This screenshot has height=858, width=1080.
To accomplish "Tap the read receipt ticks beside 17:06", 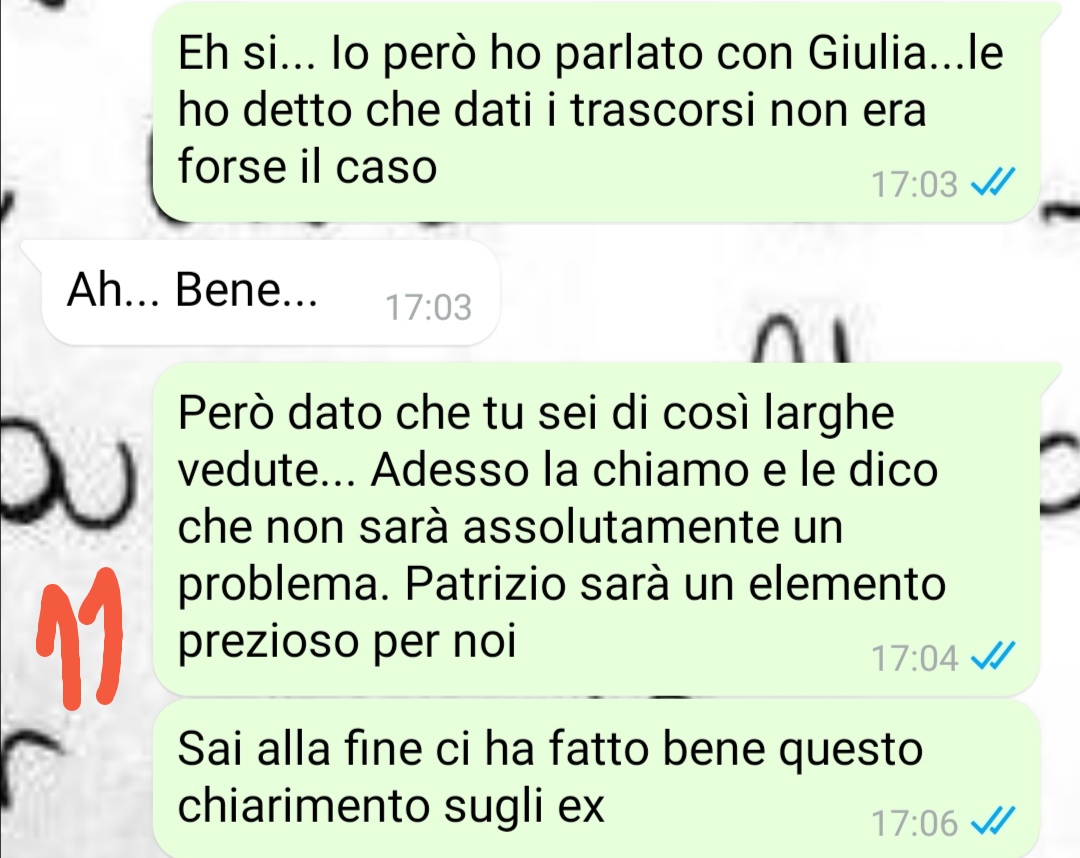I will click(993, 822).
